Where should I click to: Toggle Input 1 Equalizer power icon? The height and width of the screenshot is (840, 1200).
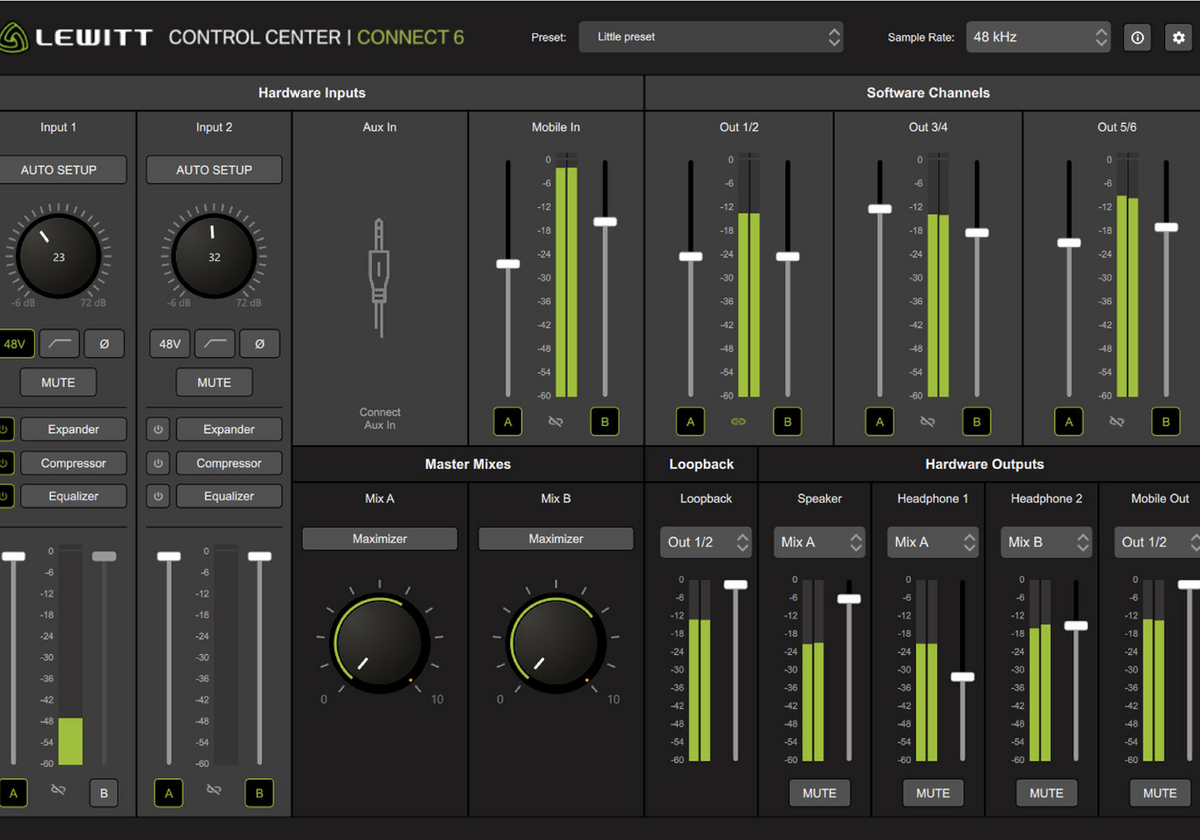(5, 496)
